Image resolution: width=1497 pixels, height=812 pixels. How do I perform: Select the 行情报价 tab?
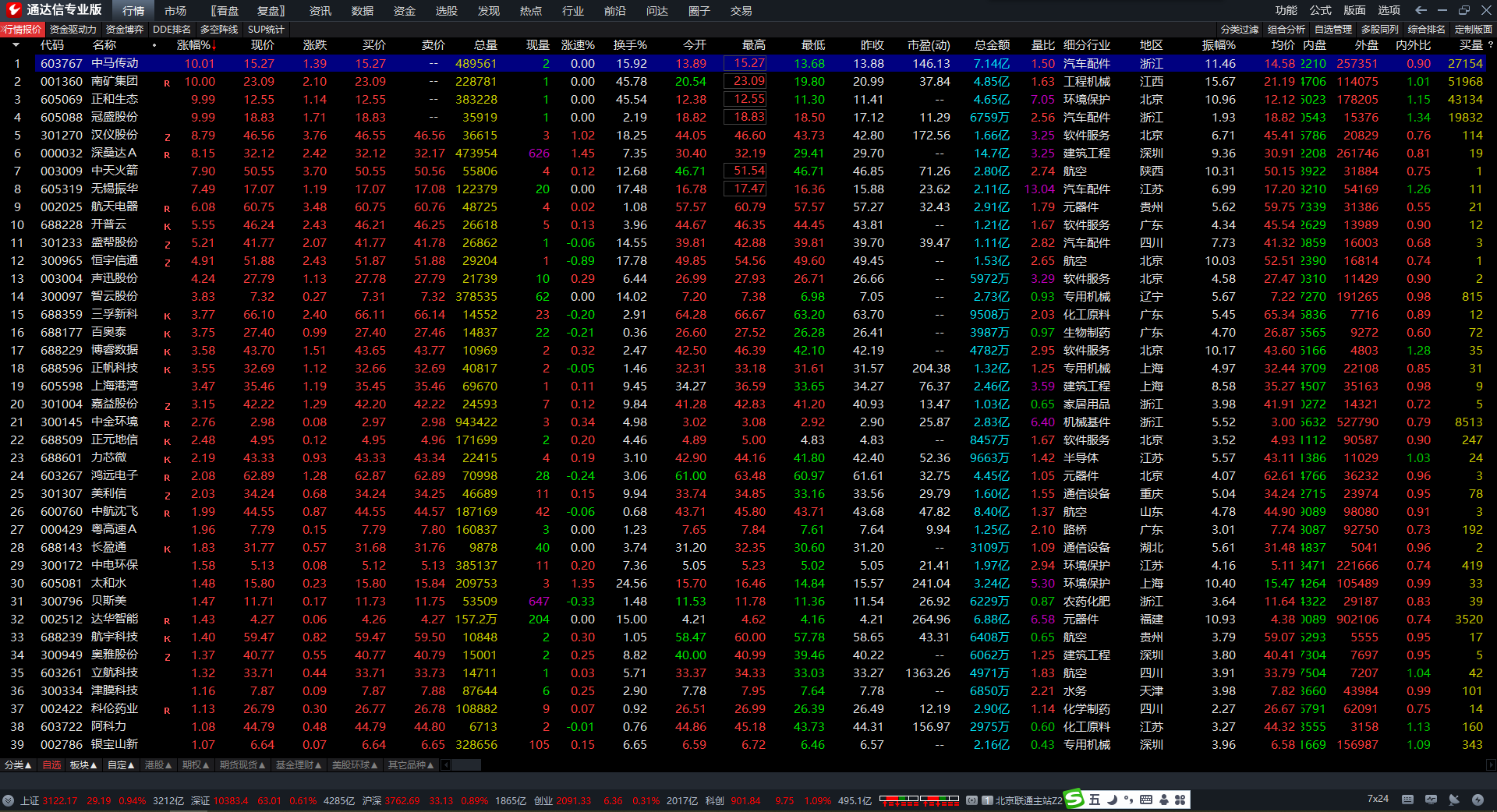23,29
